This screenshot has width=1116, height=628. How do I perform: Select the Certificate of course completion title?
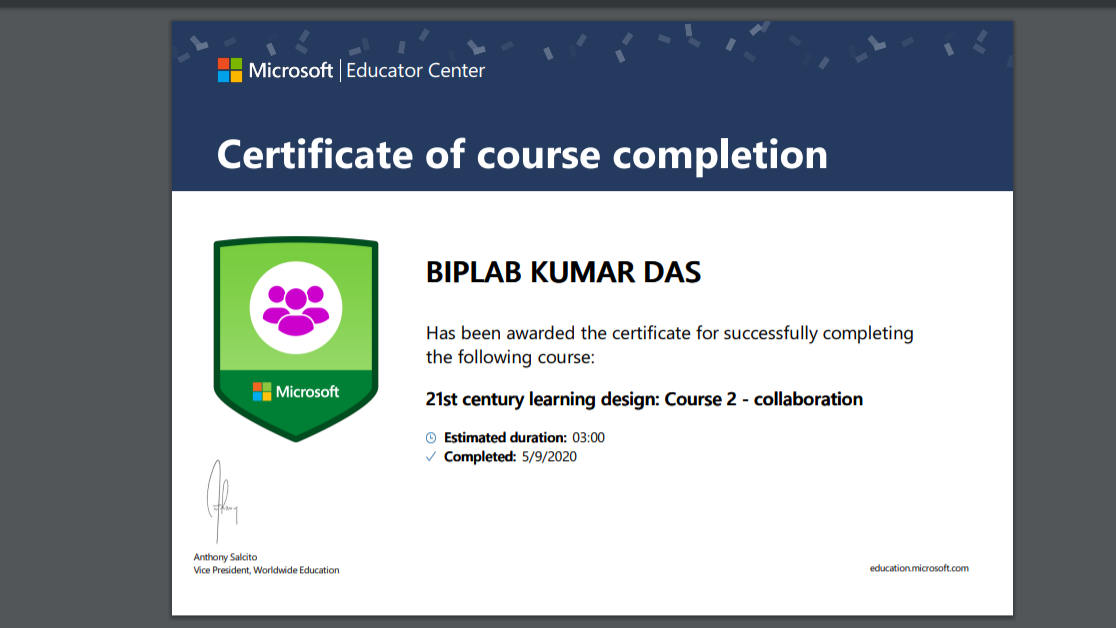[522, 155]
